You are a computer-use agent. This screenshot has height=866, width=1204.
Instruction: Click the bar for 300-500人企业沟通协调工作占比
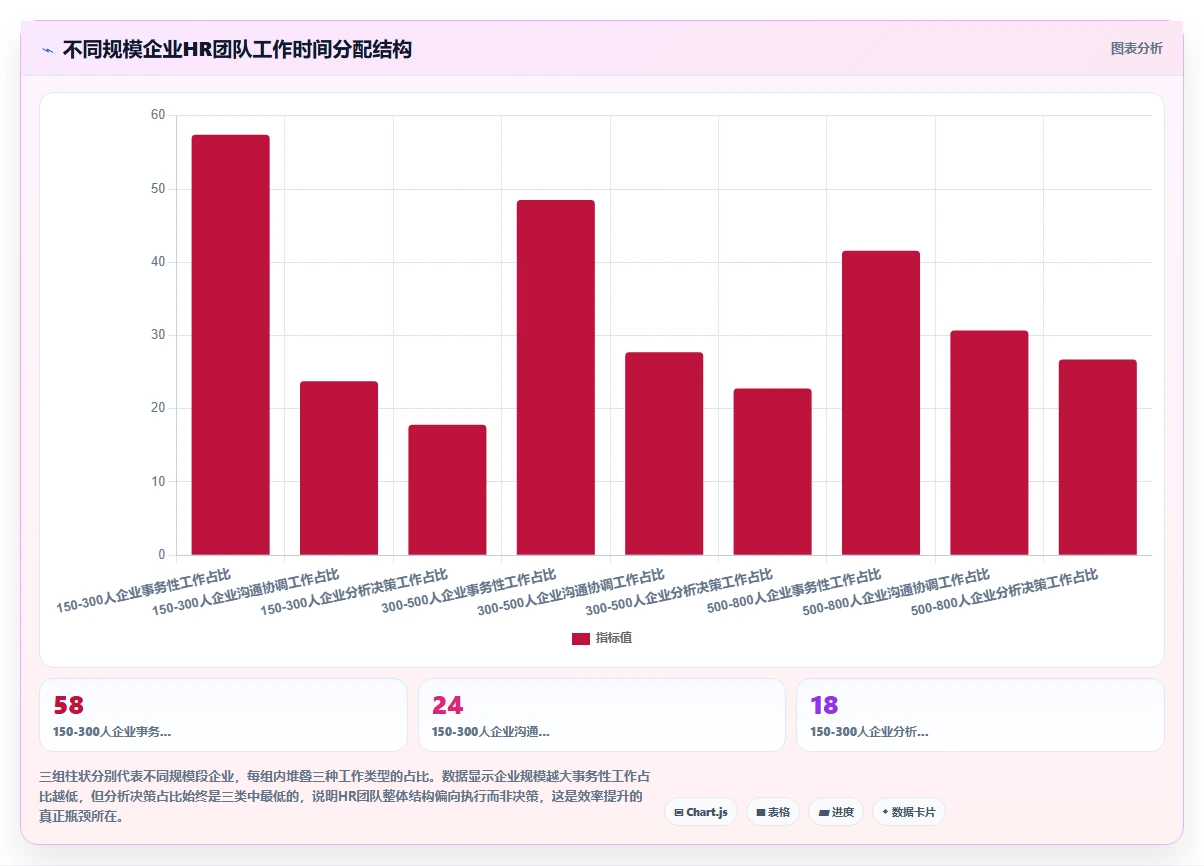click(664, 454)
